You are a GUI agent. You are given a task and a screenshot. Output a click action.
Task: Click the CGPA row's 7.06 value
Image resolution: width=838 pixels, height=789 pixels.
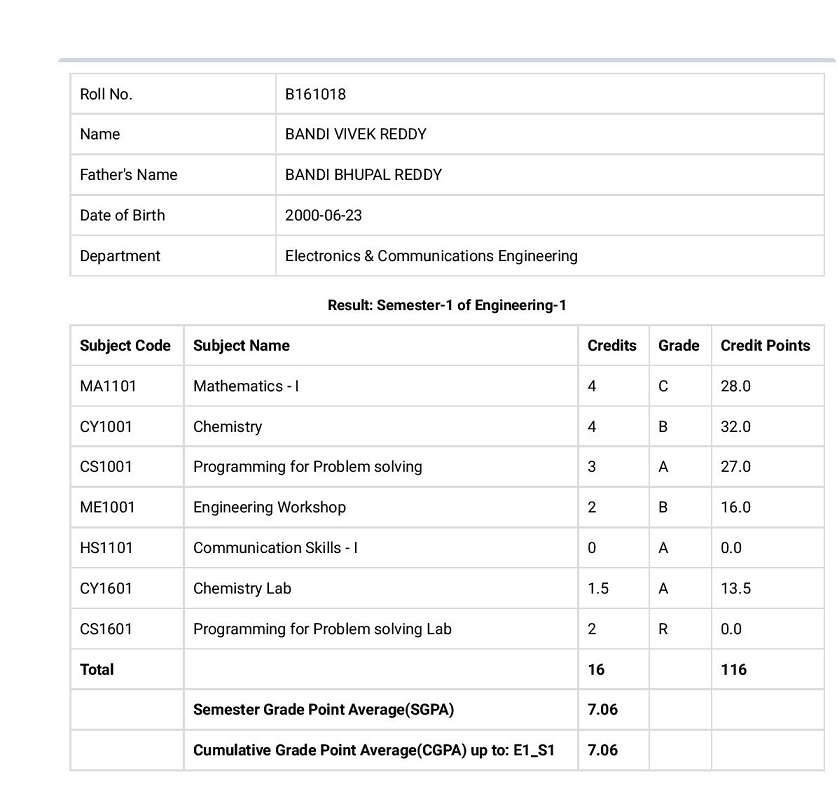[602, 751]
